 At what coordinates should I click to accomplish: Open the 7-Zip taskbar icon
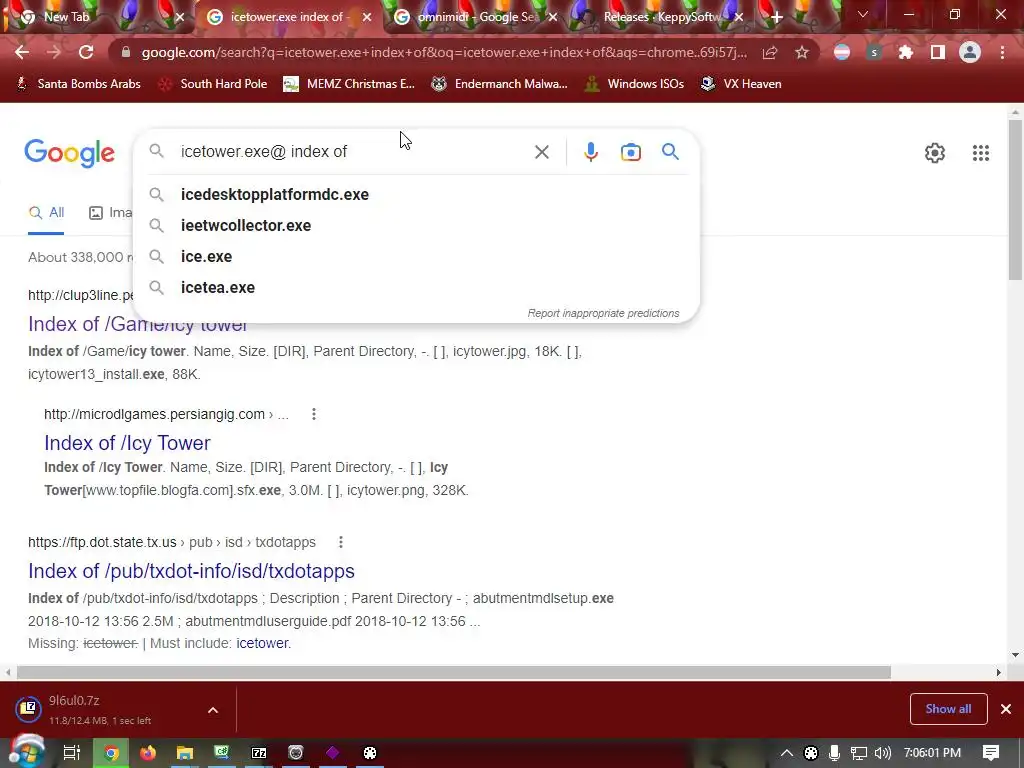coord(259,753)
